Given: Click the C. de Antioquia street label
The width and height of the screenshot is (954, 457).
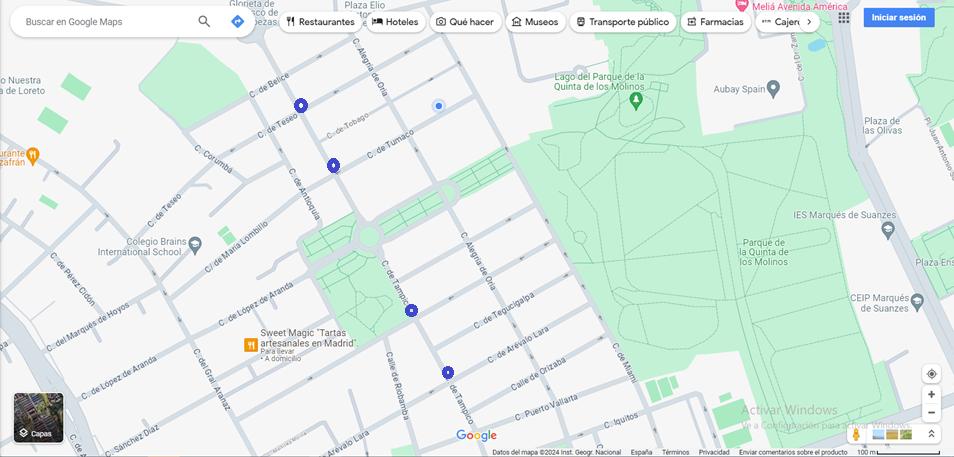Looking at the screenshot, I should (x=306, y=195).
